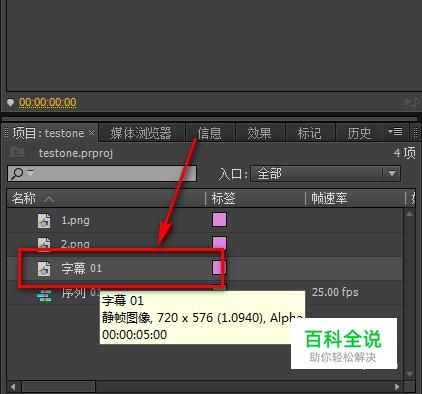Click the pink label swatch of 2.png
The image size is (422, 394).
click(219, 242)
